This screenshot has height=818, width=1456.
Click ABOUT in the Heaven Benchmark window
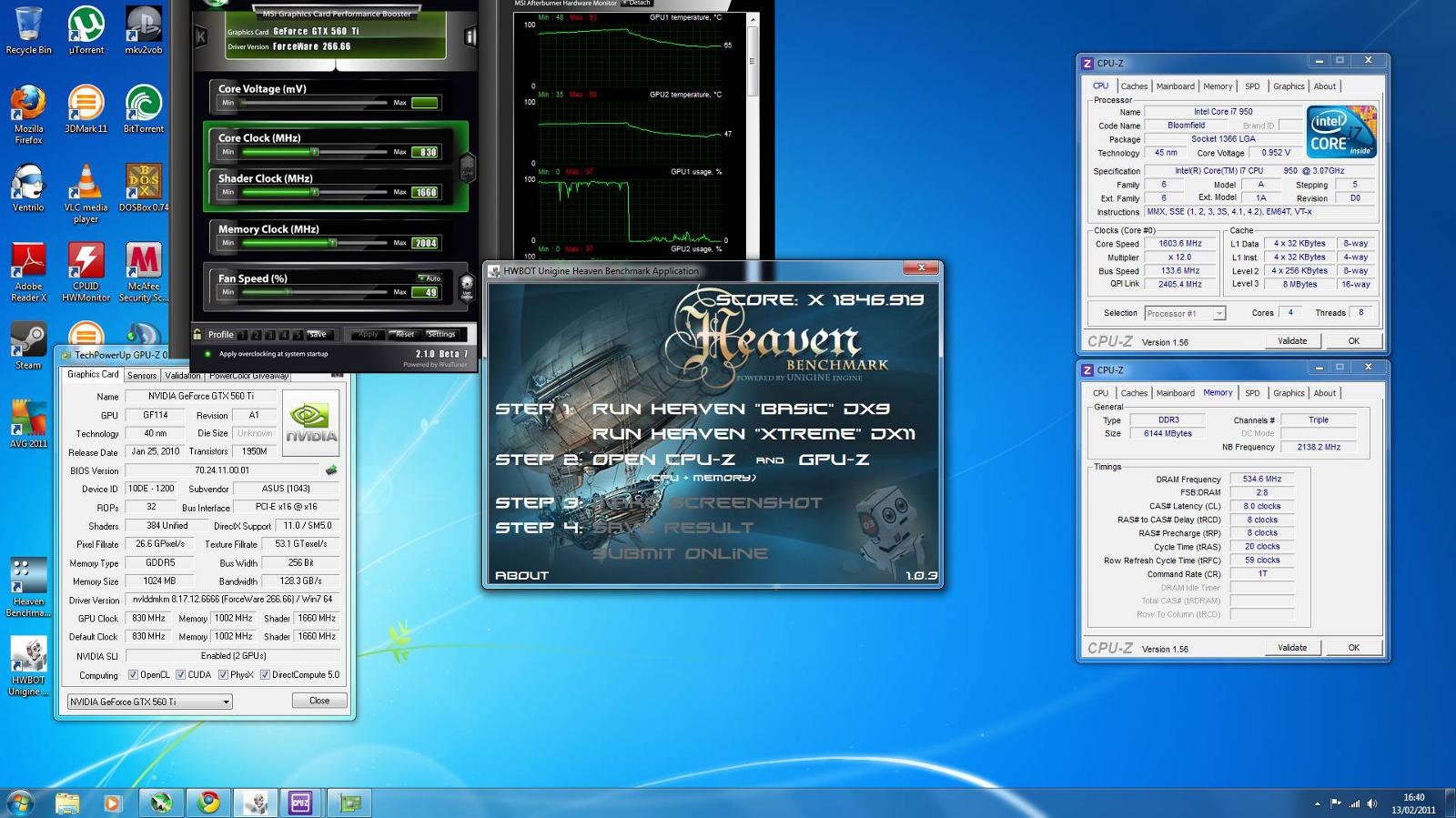pos(521,576)
